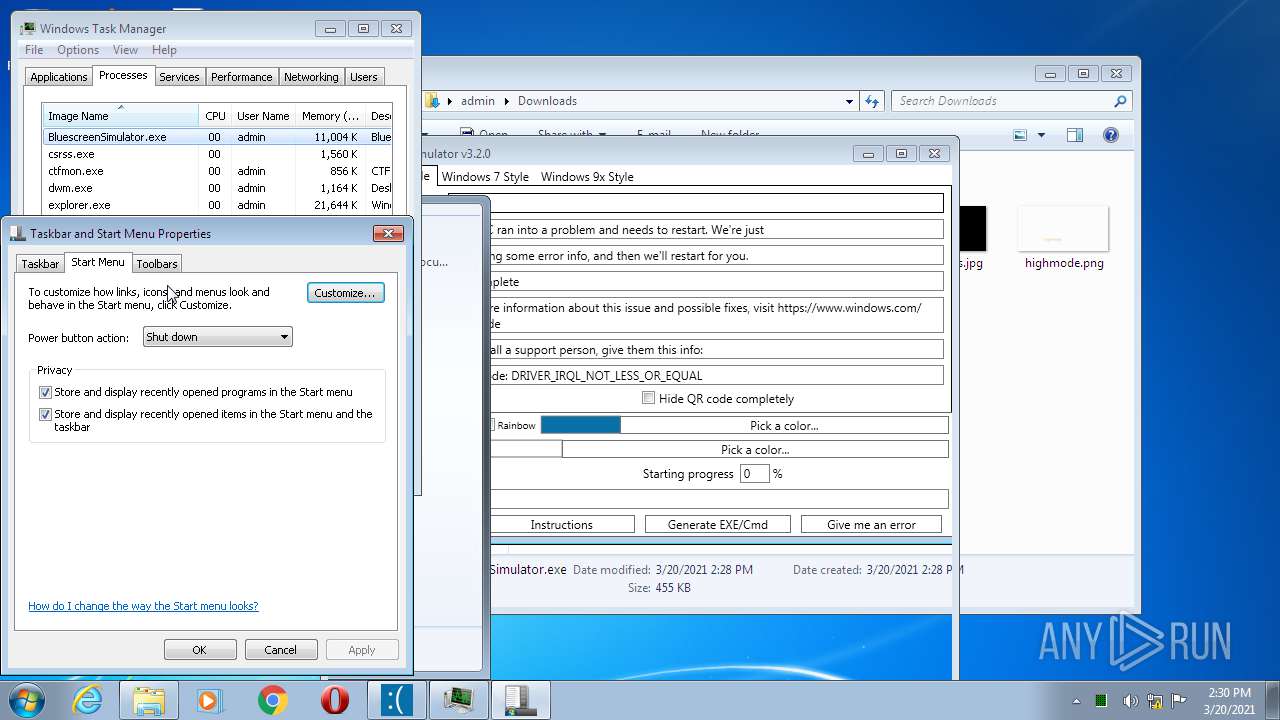
Task: Click the Explorer search magnifier icon
Action: click(x=1120, y=101)
